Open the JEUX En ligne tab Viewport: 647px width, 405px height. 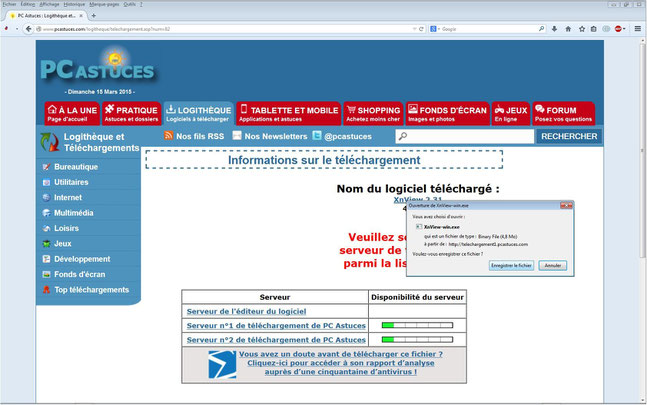(x=511, y=113)
